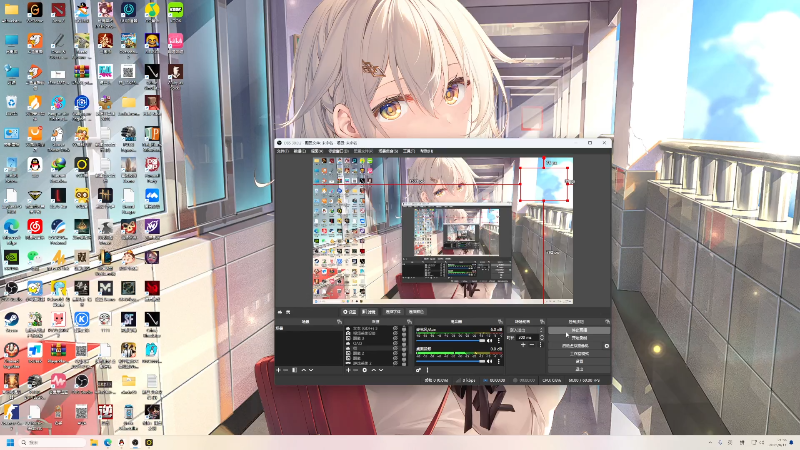Pop out the Controls dock header icon
Viewport: 800px width, 450px height.
[607, 321]
